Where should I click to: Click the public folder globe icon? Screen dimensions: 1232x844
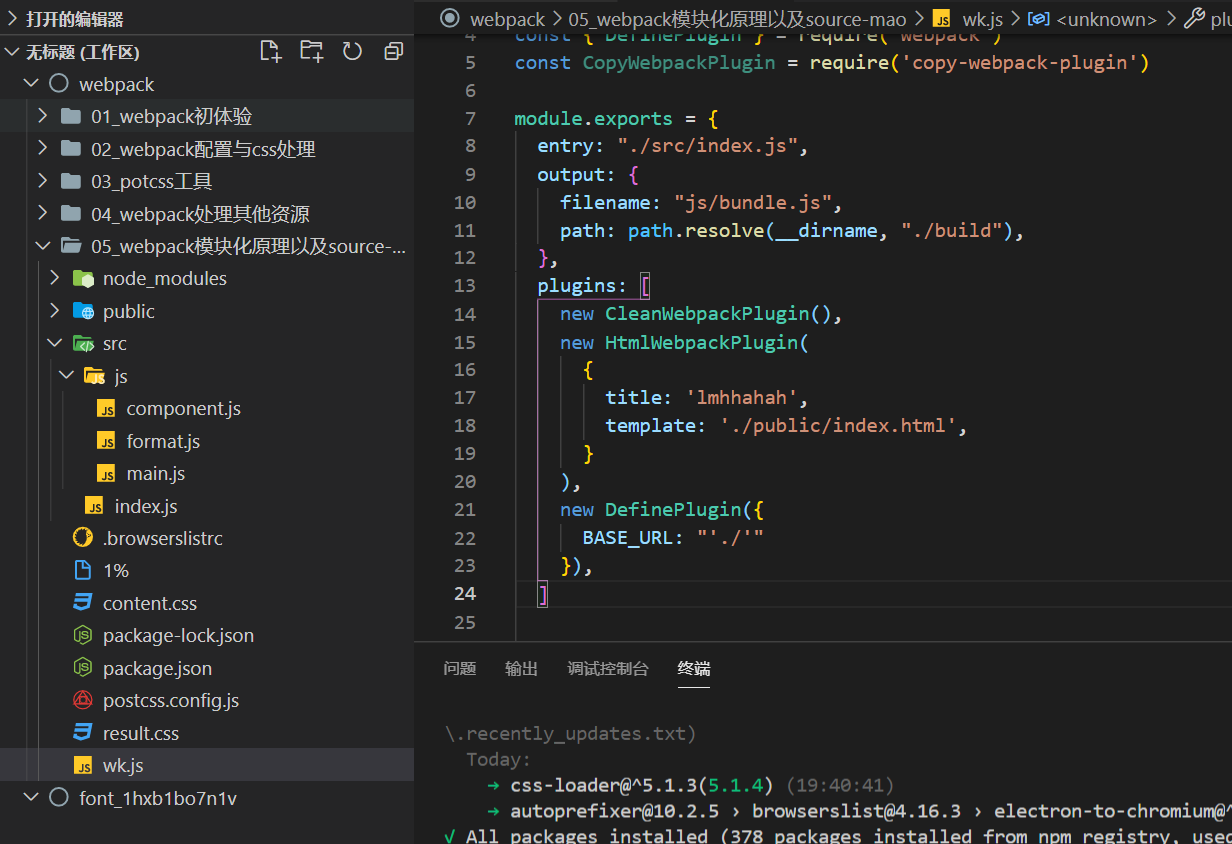[x=83, y=311]
